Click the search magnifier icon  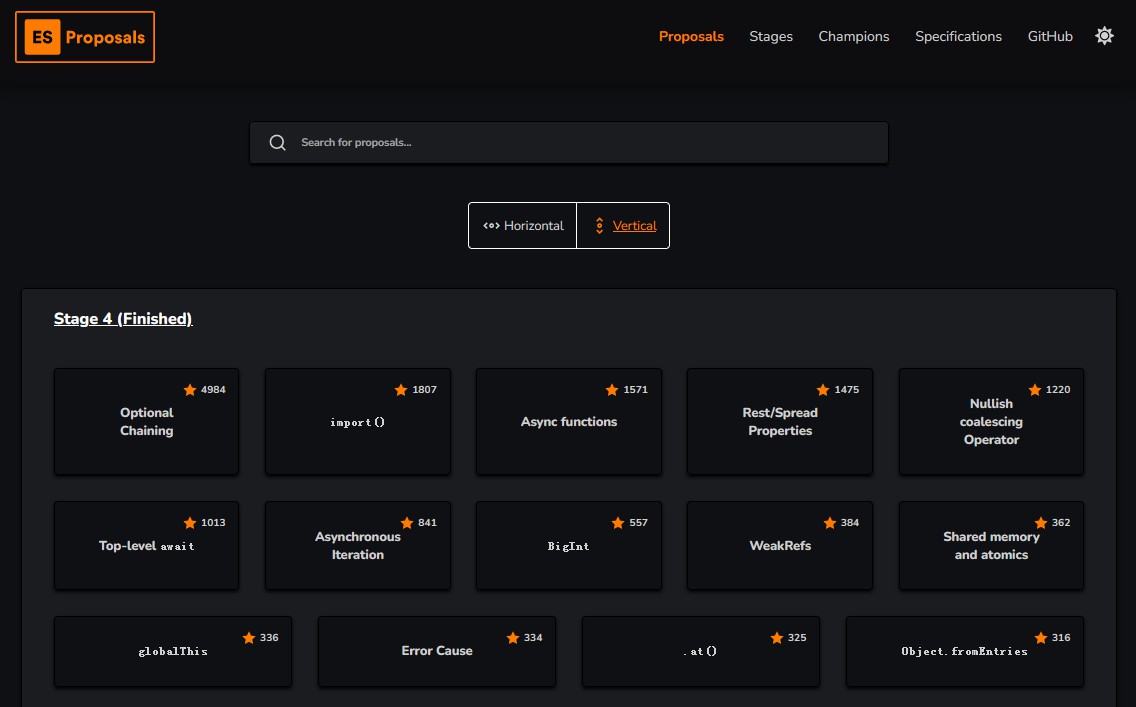(278, 143)
